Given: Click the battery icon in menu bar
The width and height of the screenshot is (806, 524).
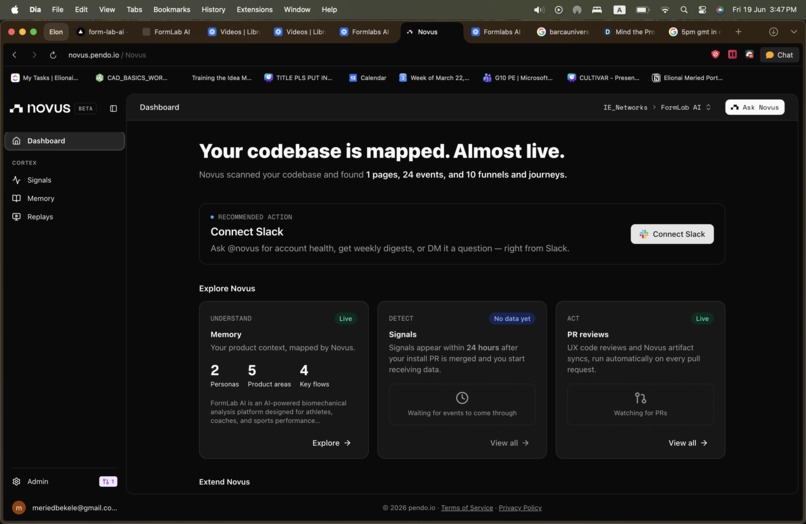Looking at the screenshot, I should [642, 10].
